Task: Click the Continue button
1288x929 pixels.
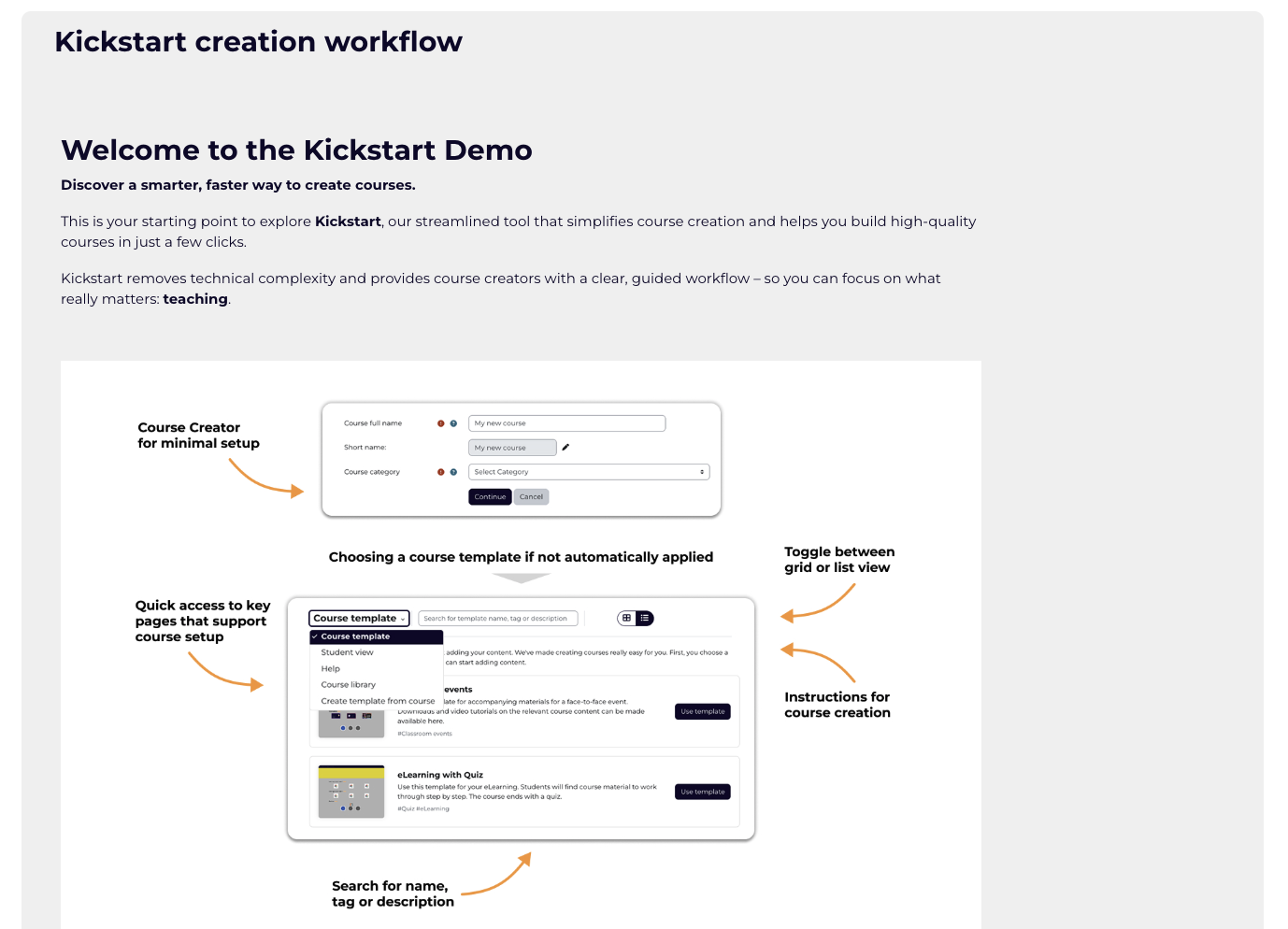Action: point(490,496)
